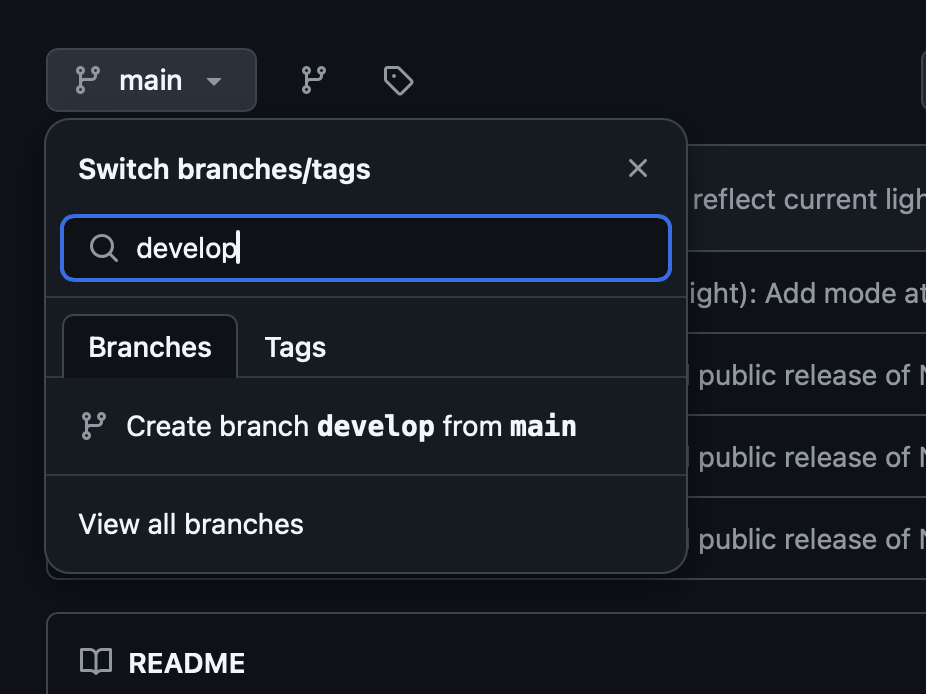Image resolution: width=926 pixels, height=694 pixels.
Task: Click branch icon inside main button
Action: coord(88,80)
